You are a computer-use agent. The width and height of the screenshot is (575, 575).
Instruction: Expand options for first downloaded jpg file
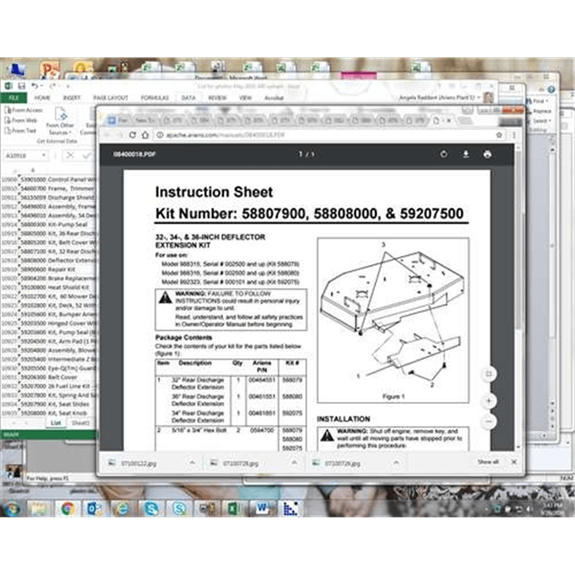point(192,463)
